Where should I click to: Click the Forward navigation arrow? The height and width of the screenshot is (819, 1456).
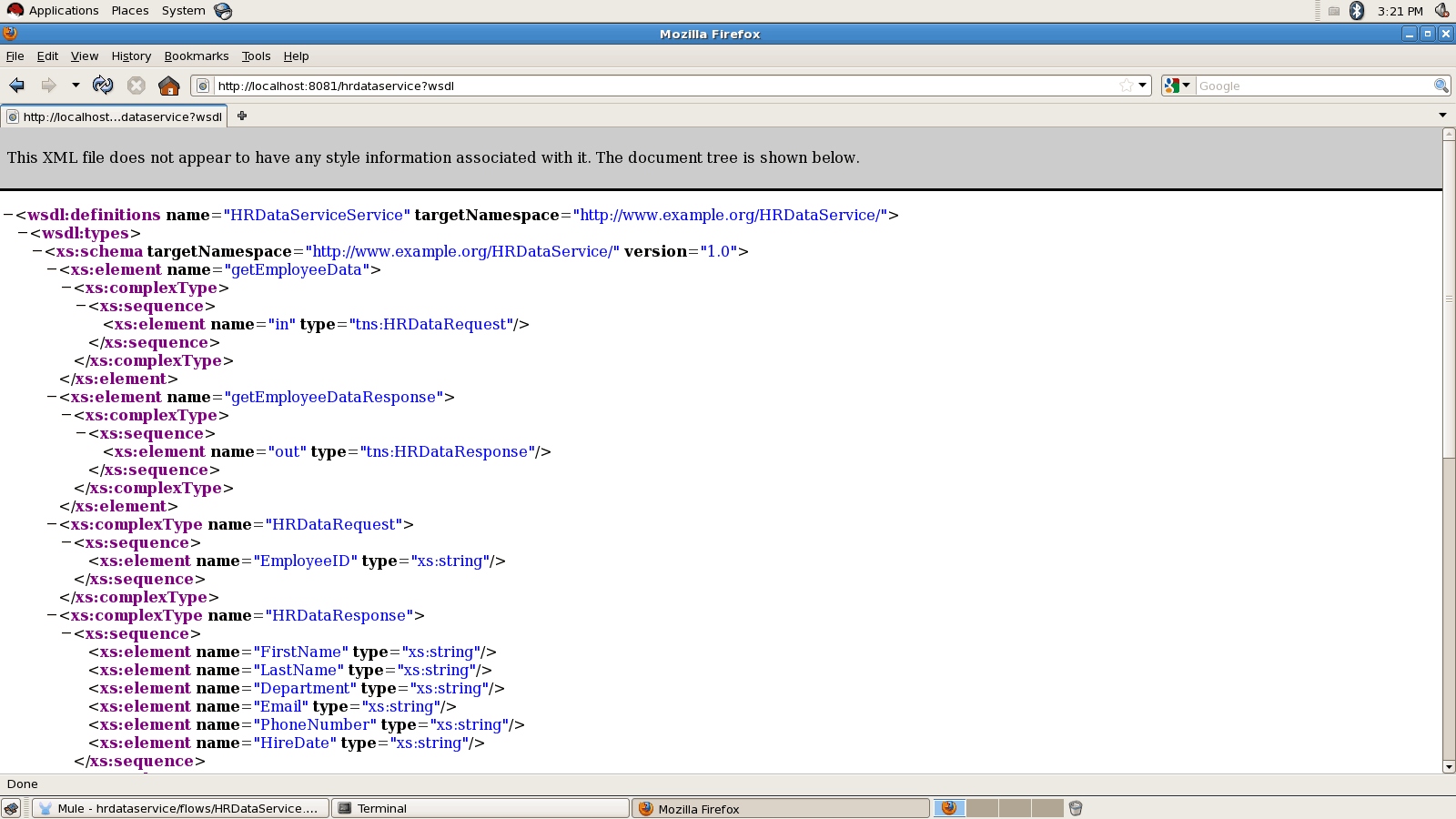(49, 86)
